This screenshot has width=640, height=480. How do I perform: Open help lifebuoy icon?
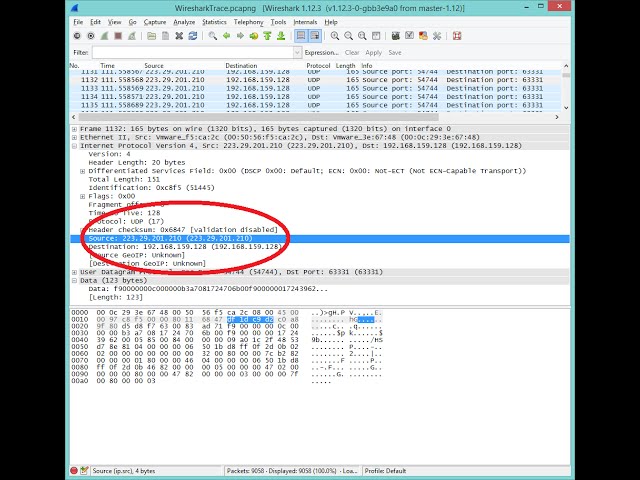(457, 36)
